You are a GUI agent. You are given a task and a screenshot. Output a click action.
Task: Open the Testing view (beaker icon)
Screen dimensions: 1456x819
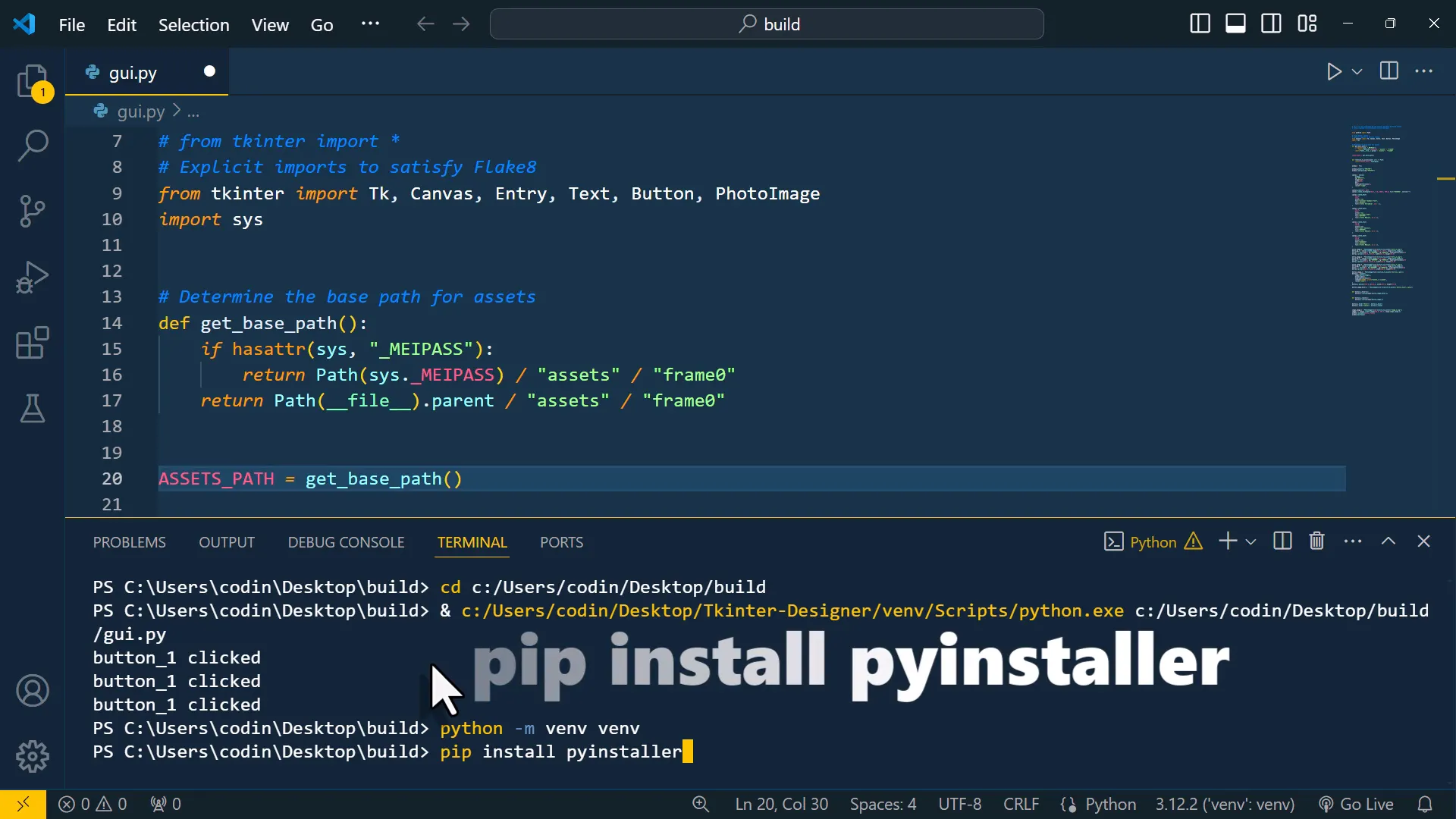pos(33,409)
